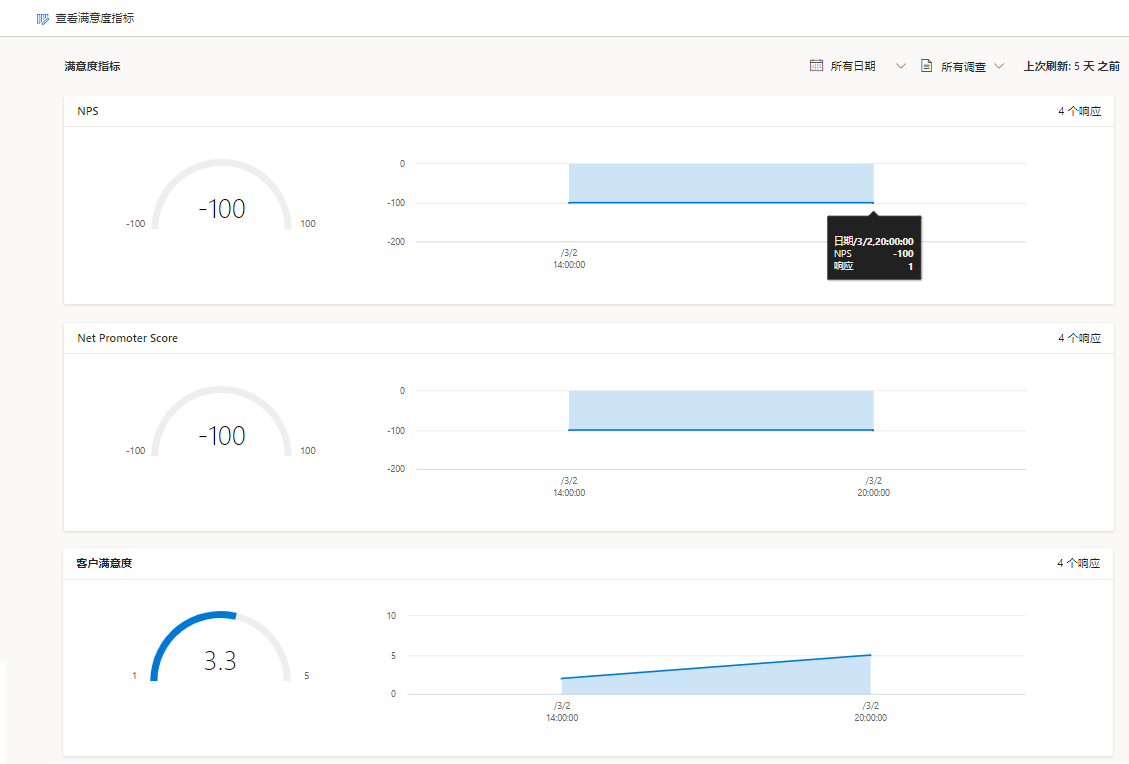The image size is (1129, 764).
Task: Click the document icon next to 所有调查
Action: (x=927, y=66)
